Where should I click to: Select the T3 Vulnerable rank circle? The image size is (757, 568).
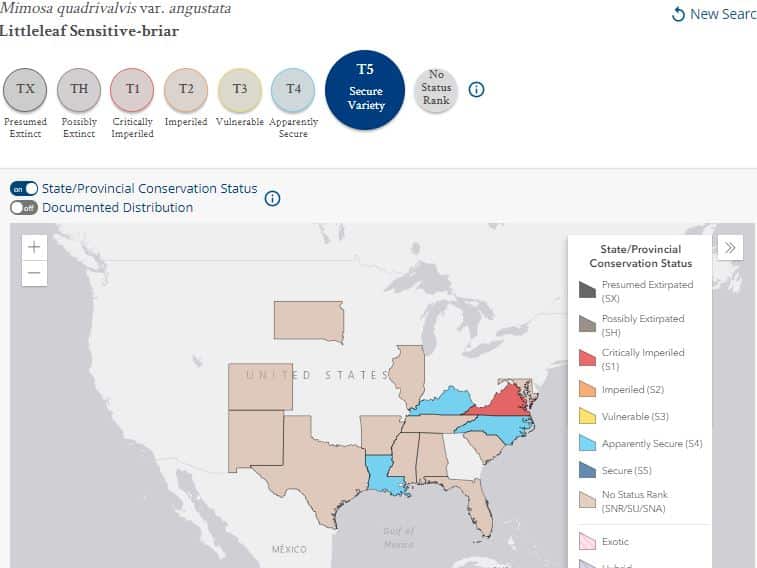[239, 90]
